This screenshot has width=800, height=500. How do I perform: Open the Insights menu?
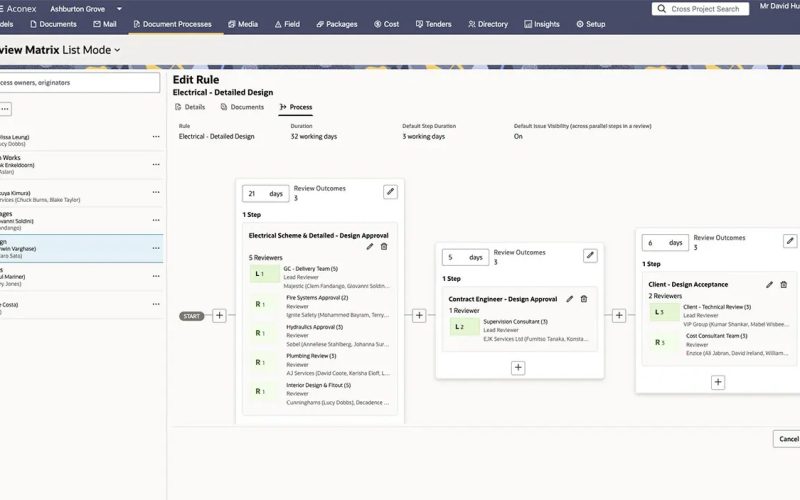(x=540, y=24)
